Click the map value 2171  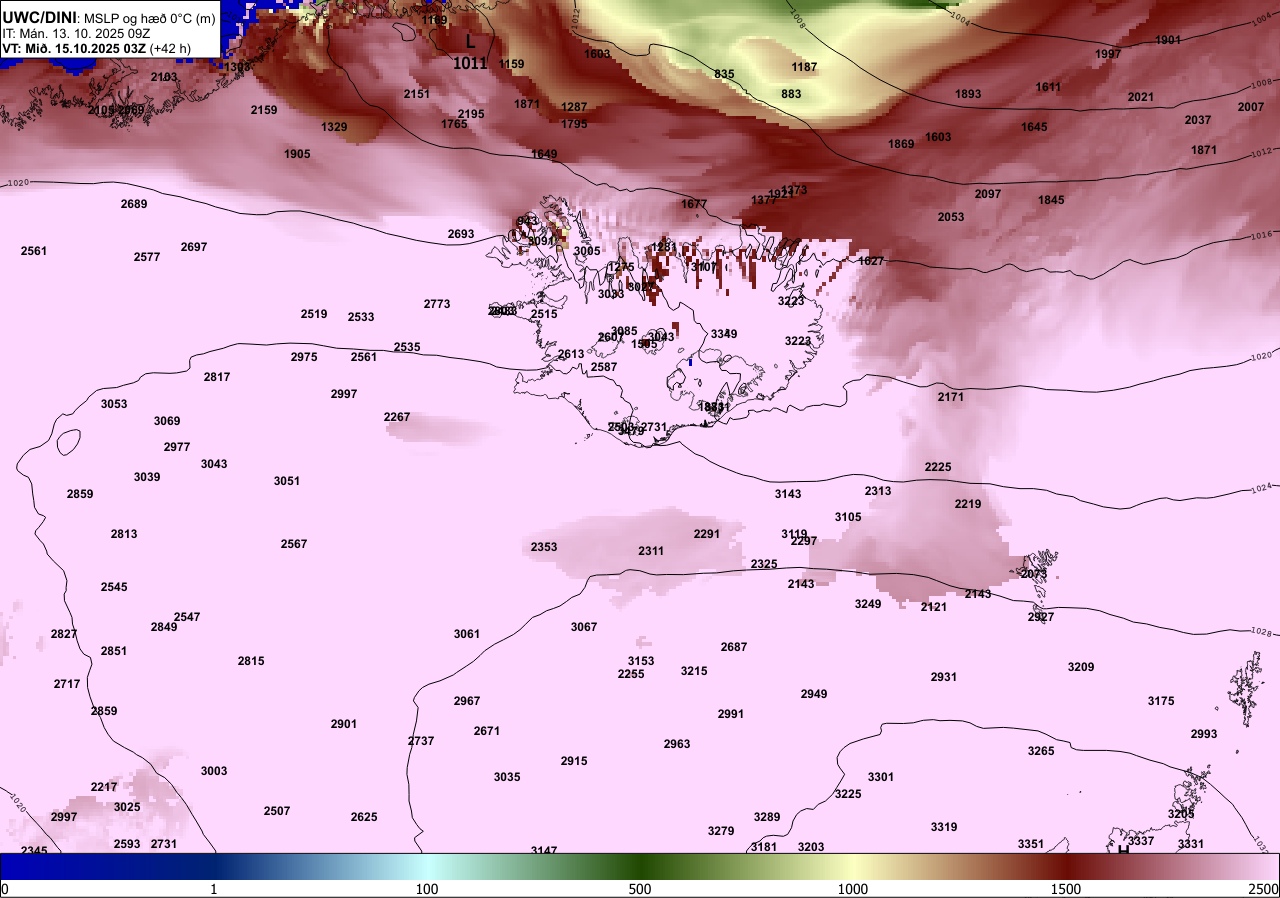(951, 397)
